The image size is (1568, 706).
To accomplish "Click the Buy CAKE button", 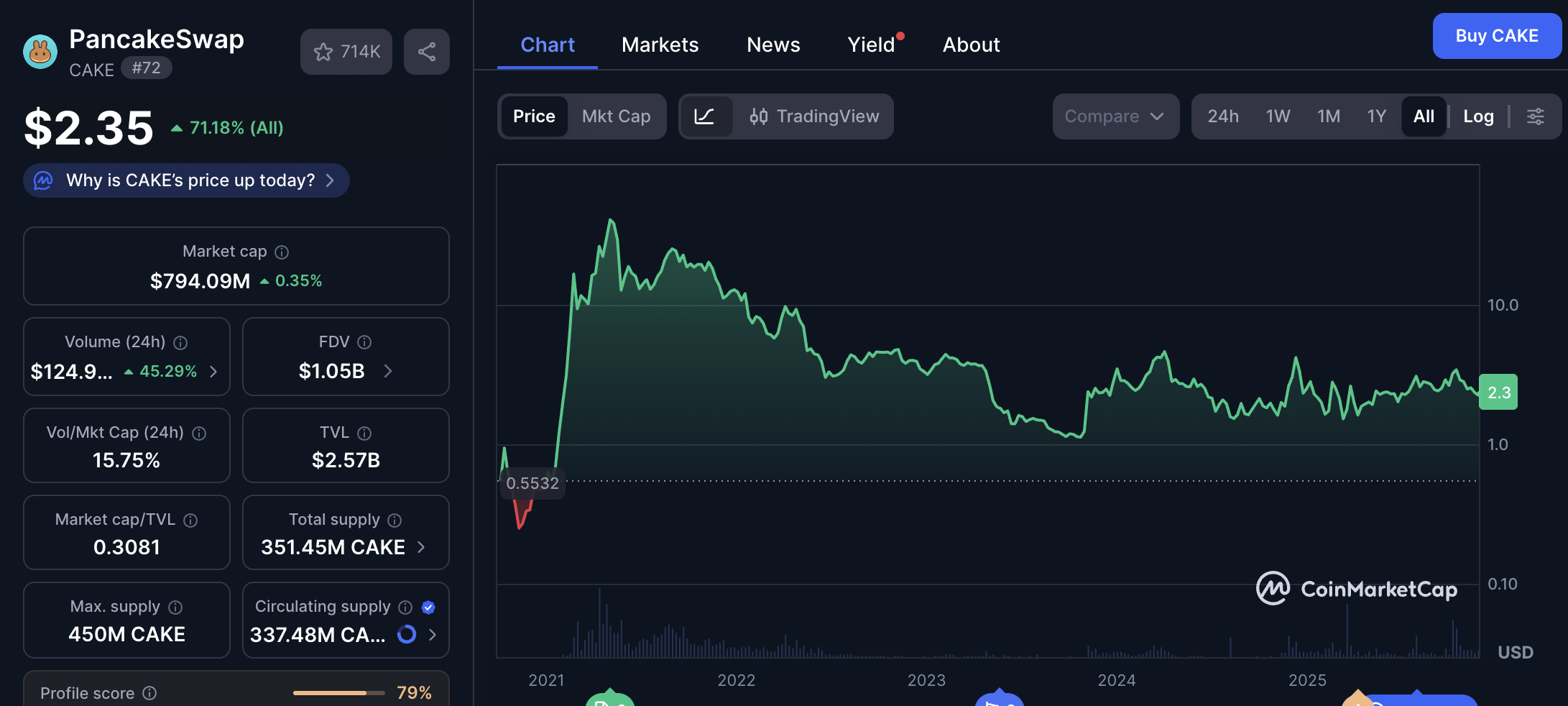I will 1497,35.
